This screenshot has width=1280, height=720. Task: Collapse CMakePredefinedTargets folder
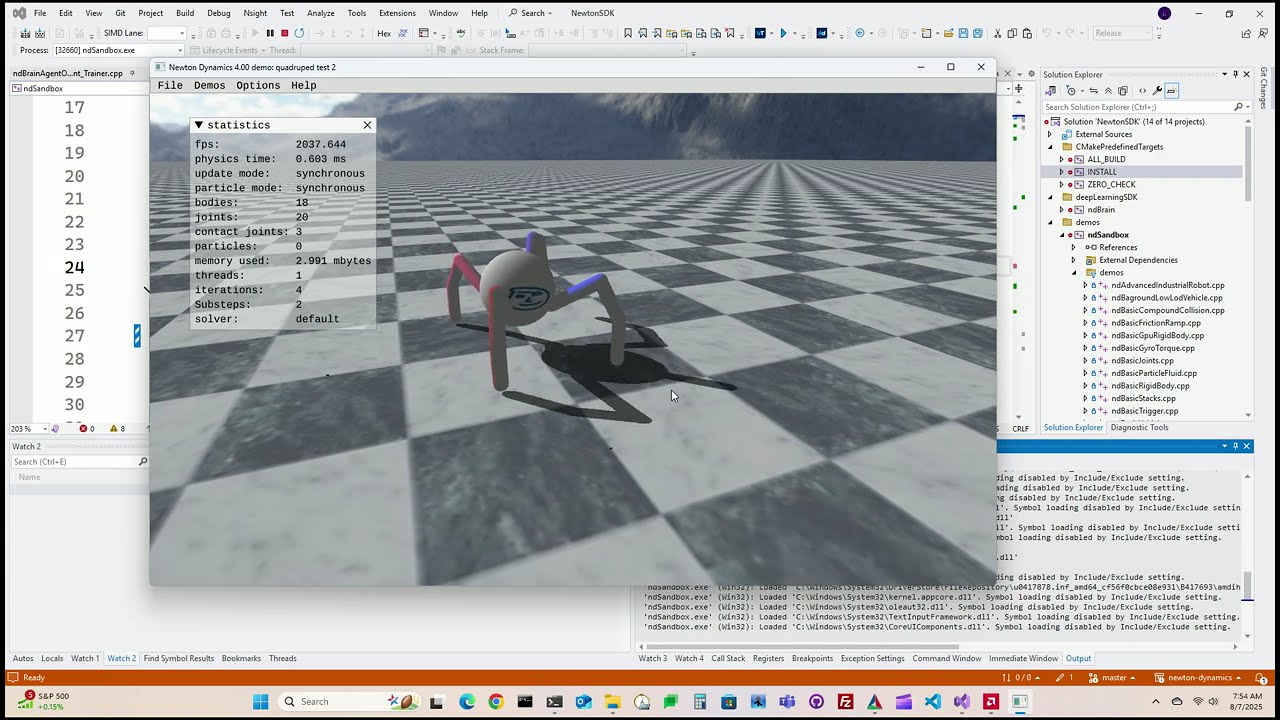[x=1050, y=147]
